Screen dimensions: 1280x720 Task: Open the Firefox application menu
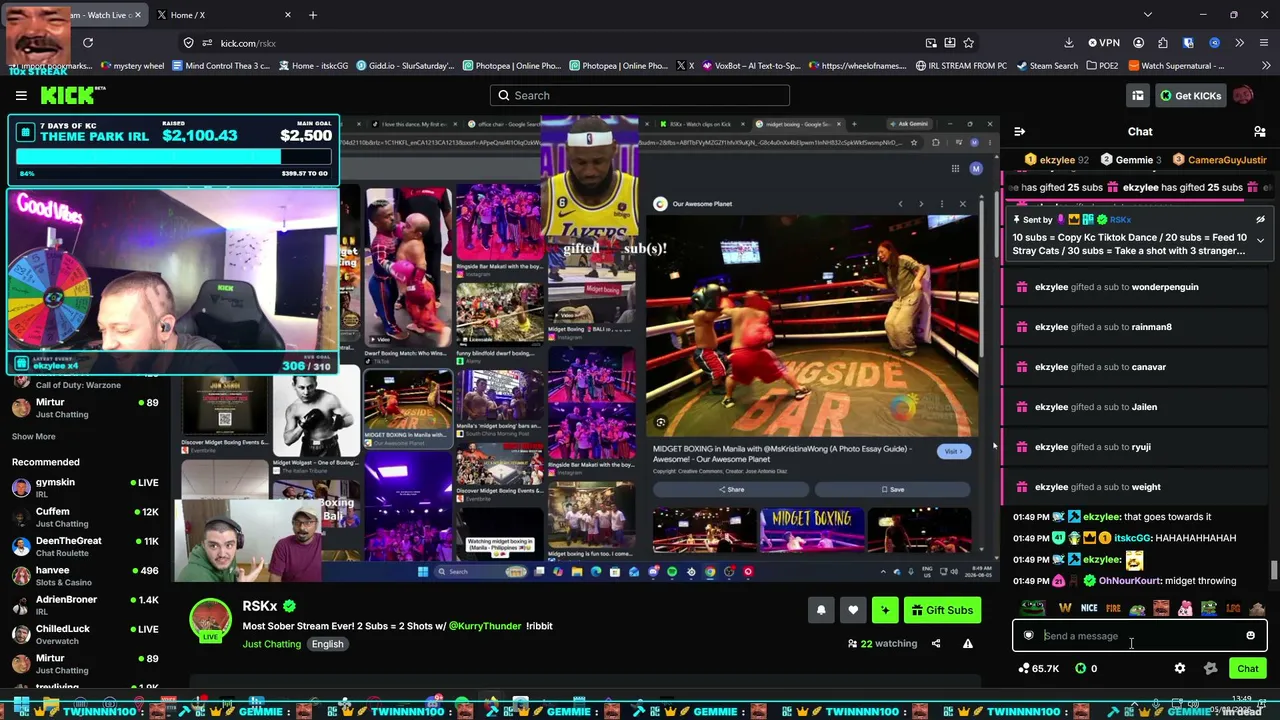[1263, 43]
